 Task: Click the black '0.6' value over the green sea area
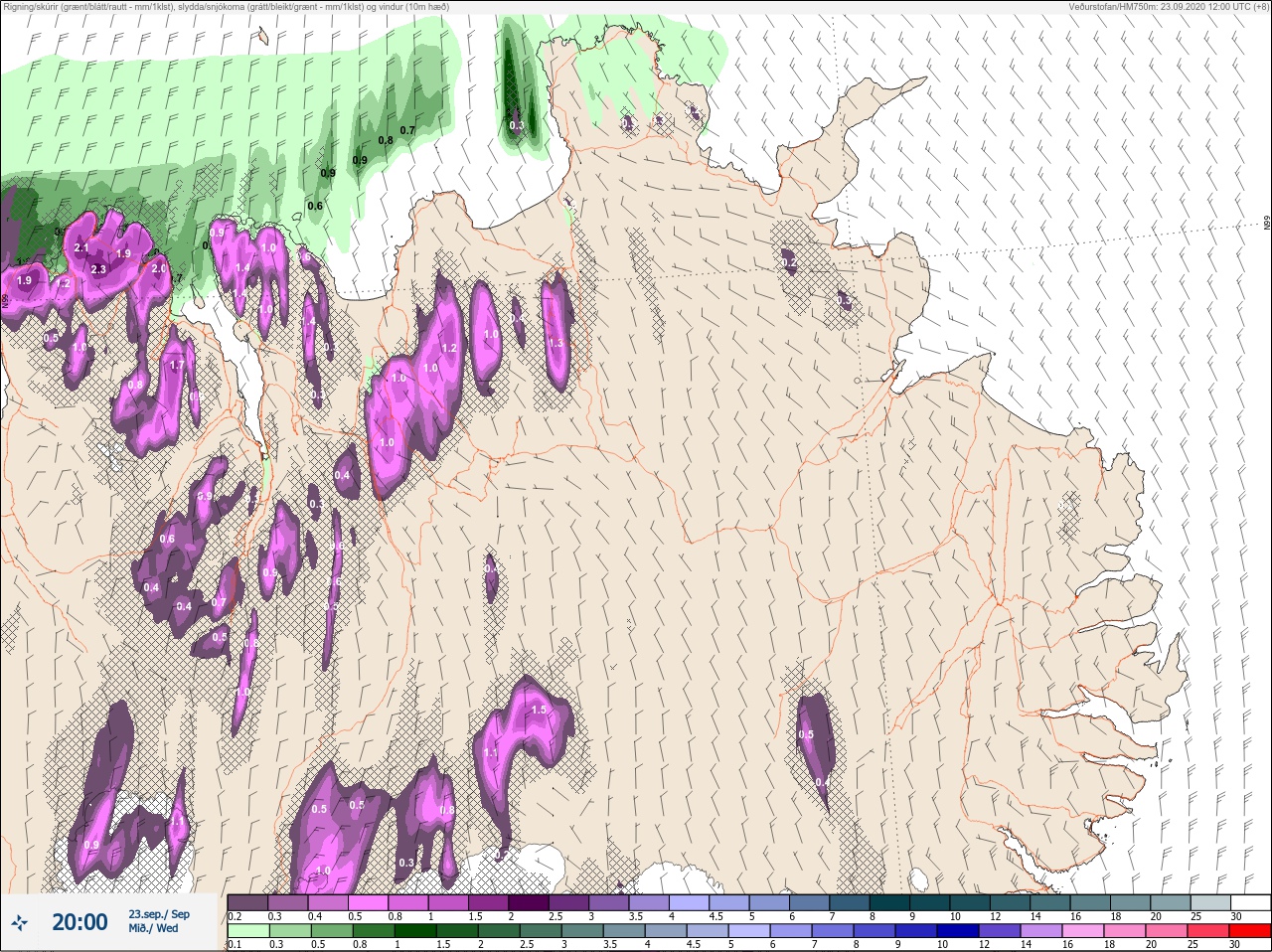coord(315,206)
